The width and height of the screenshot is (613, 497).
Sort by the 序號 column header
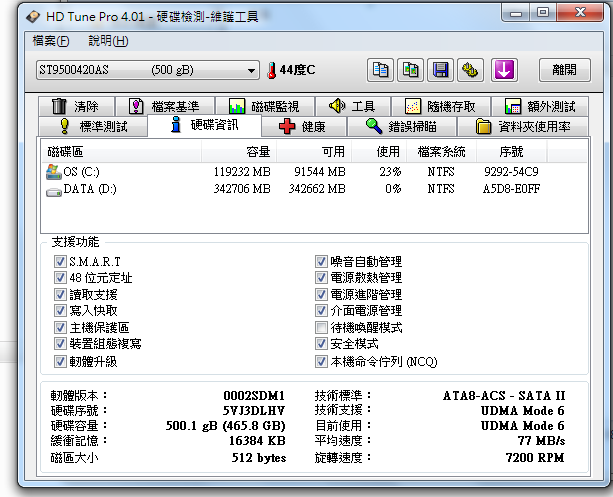pos(511,151)
